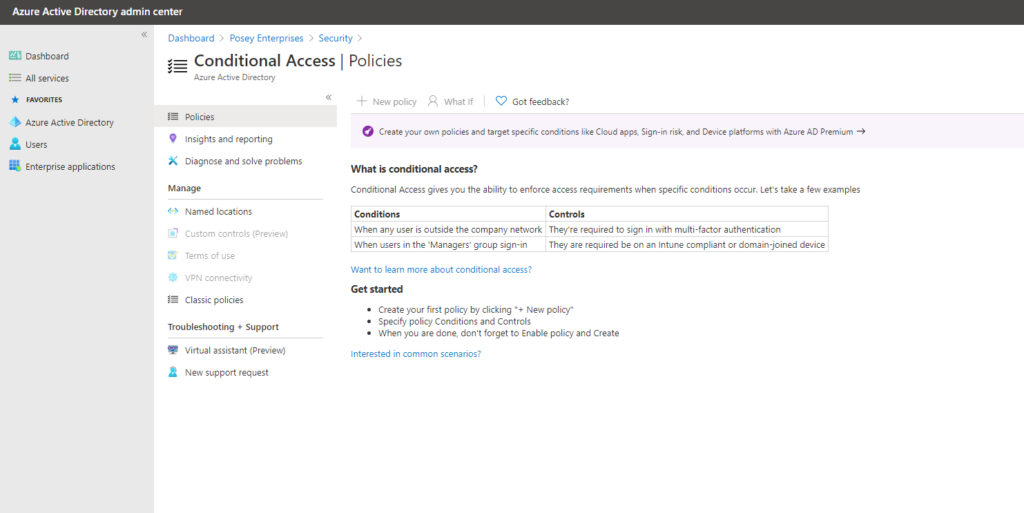
Task: Click the purple compass icon in banner
Action: coord(368,131)
